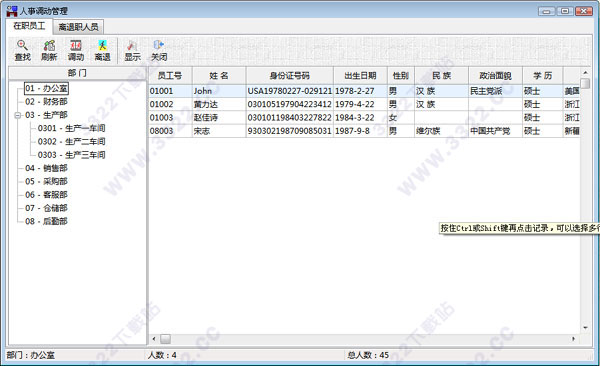
Task: Sort by 政治面貌 column header
Action: pyautogui.click(x=496, y=75)
